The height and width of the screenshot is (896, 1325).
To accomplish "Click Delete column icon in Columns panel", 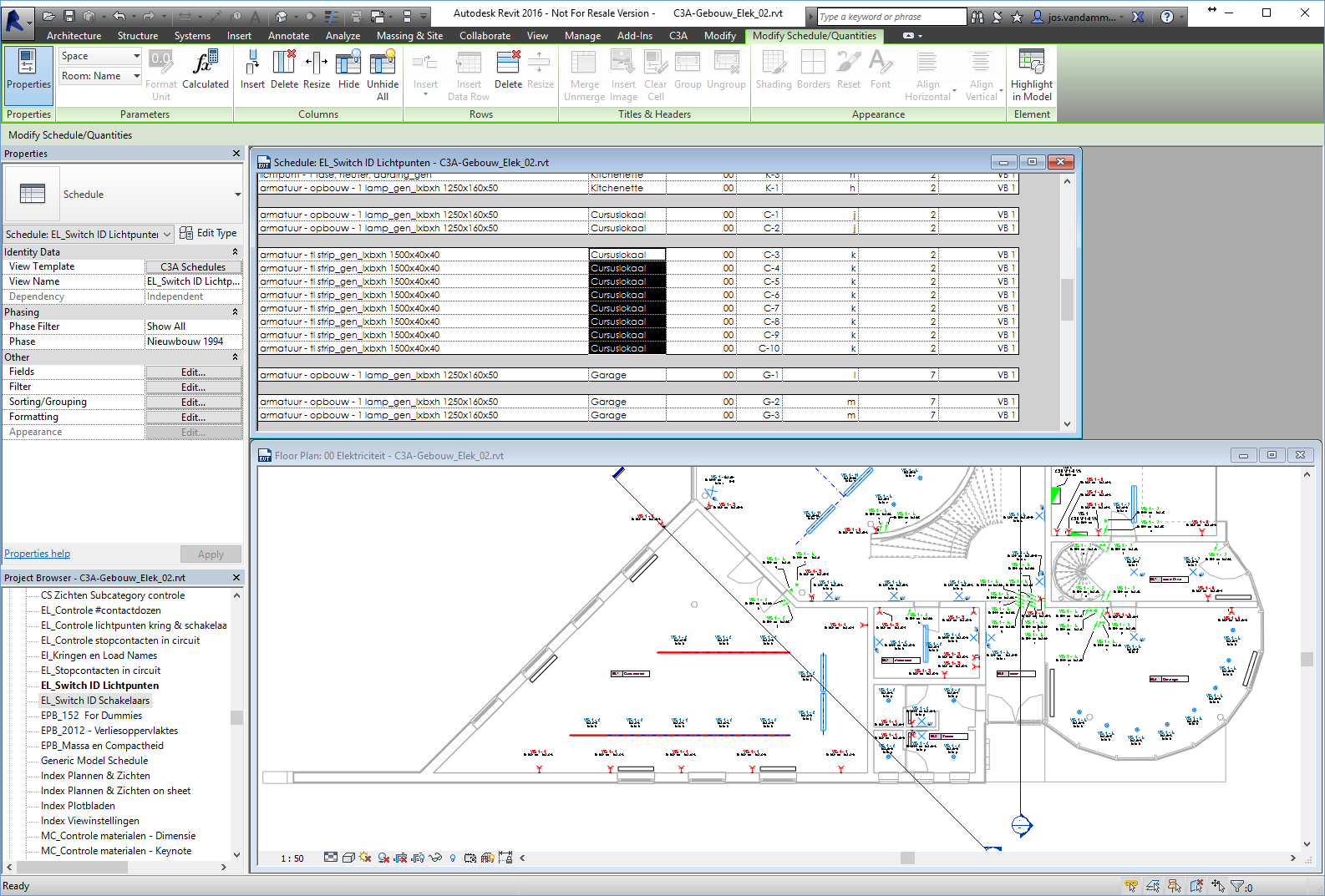I will [284, 62].
